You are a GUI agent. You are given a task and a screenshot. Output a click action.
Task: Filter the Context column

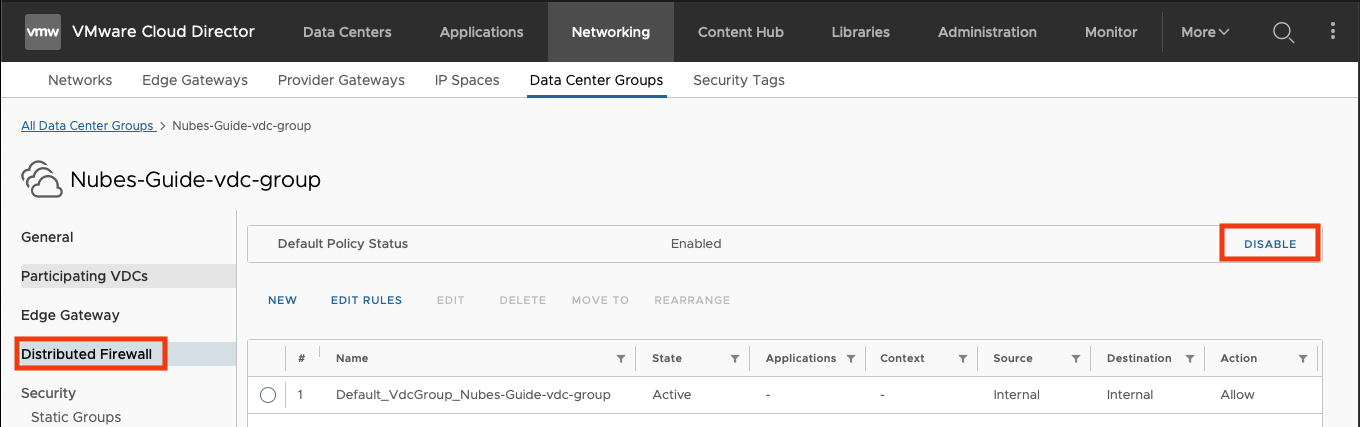coord(963,358)
